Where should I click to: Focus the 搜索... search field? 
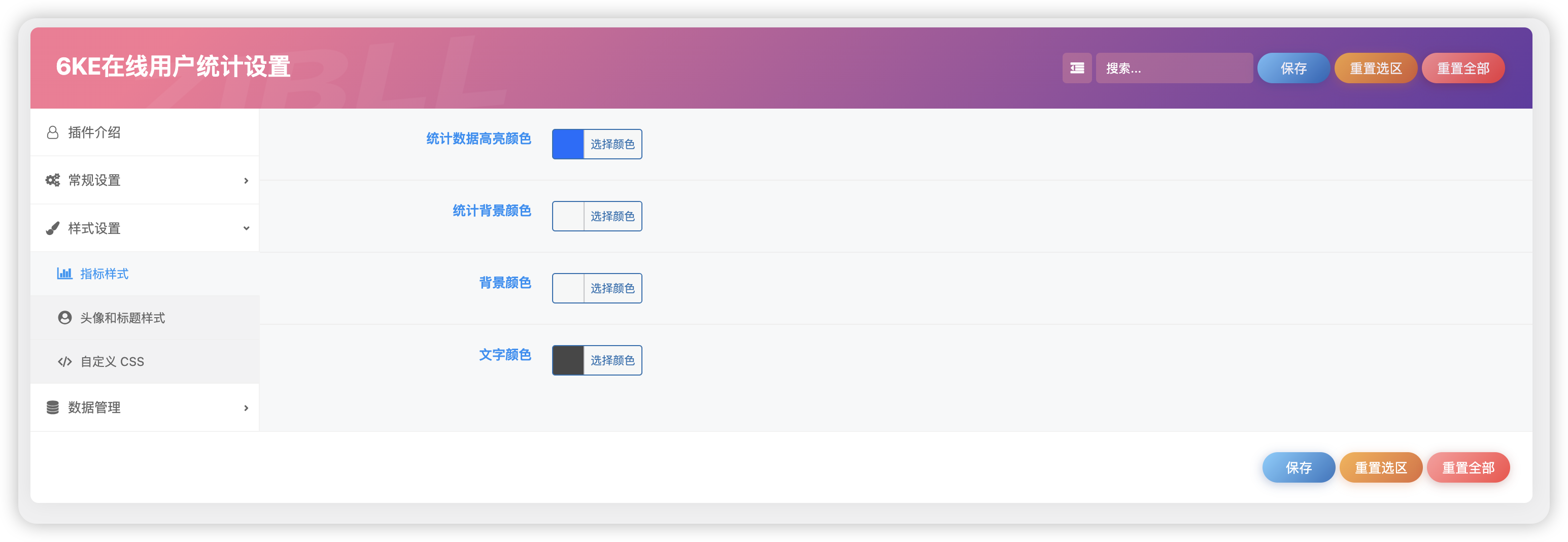coord(1174,68)
